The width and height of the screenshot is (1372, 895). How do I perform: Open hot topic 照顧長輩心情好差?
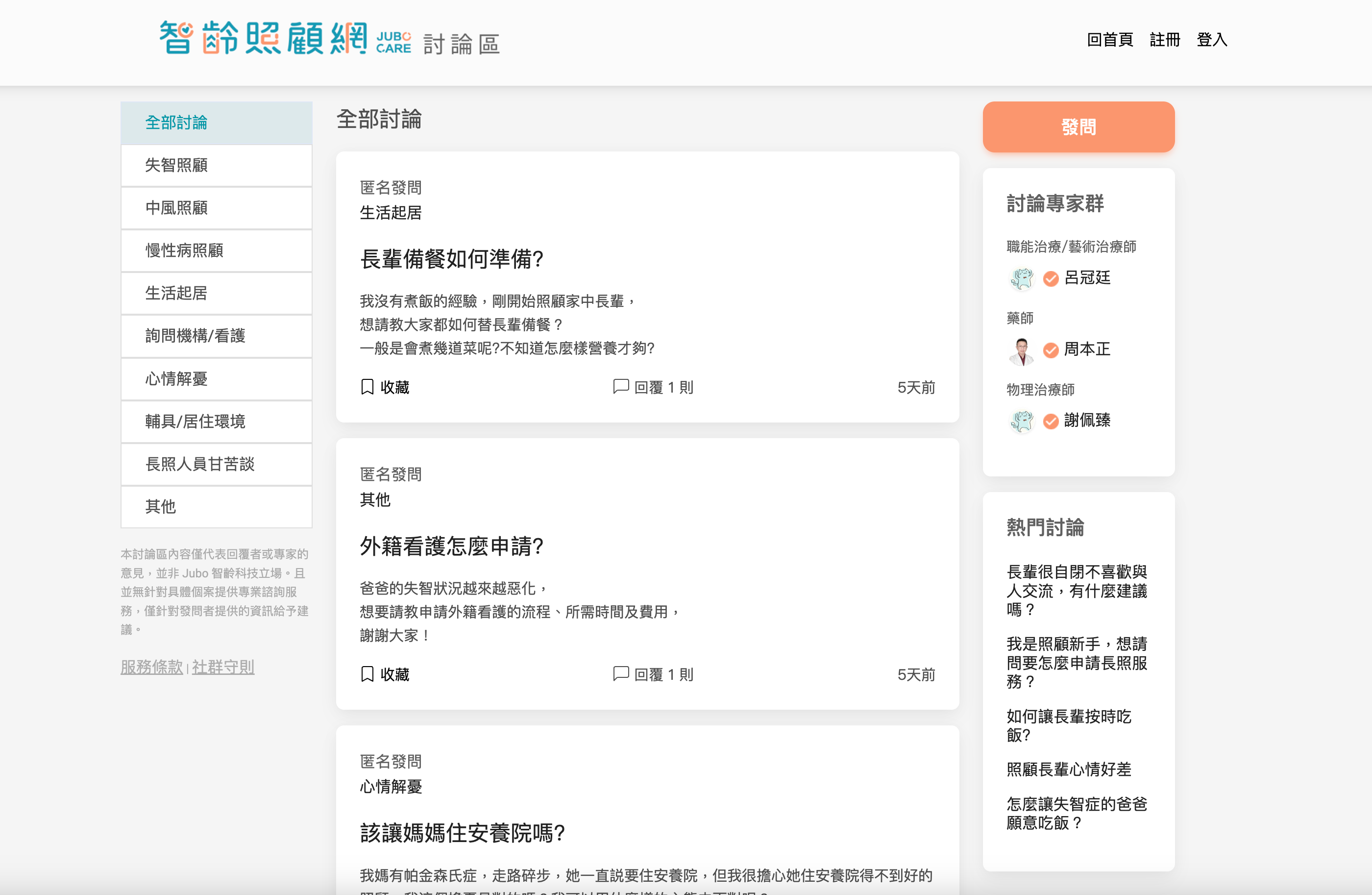pos(1069,770)
